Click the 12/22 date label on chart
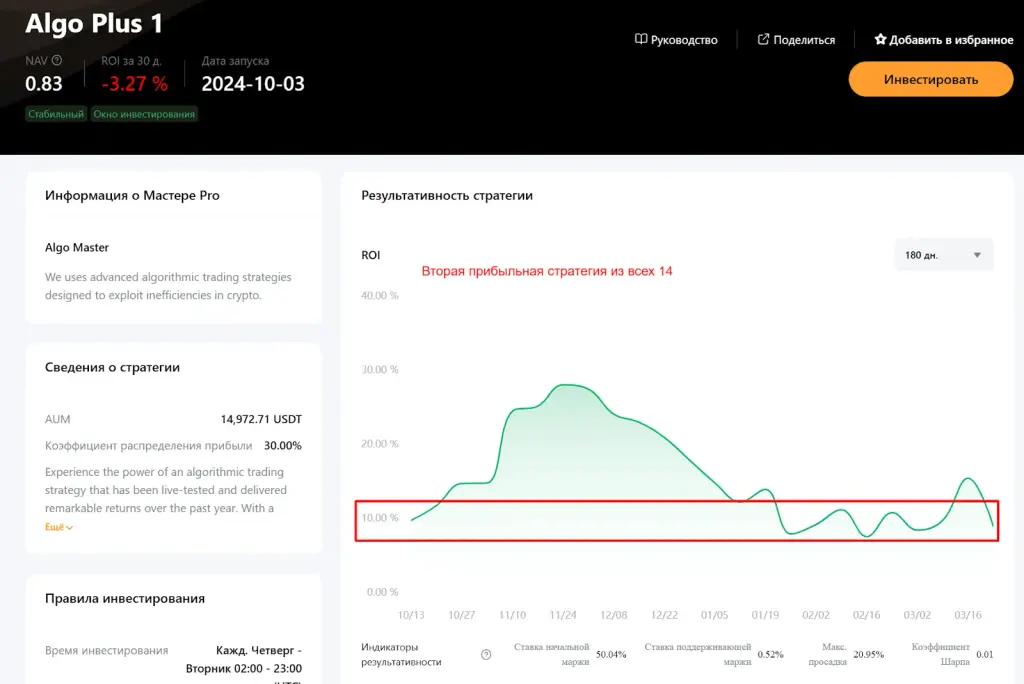This screenshot has height=684, width=1024. pyautogui.click(x=664, y=615)
